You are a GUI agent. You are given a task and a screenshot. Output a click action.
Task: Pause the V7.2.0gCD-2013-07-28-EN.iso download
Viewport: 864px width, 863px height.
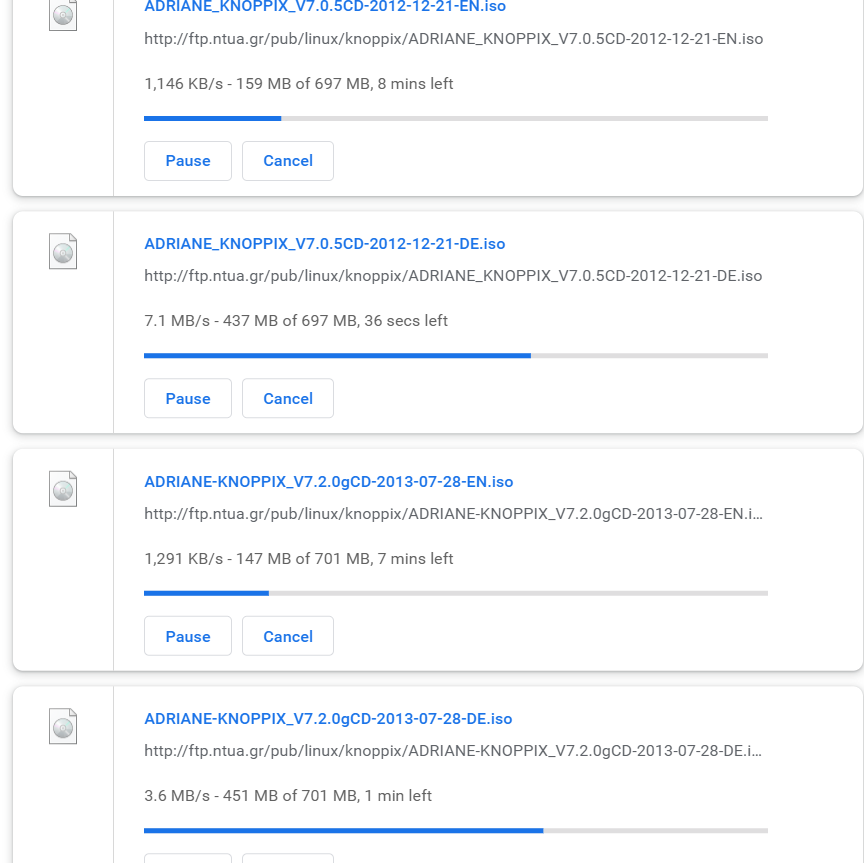point(188,636)
